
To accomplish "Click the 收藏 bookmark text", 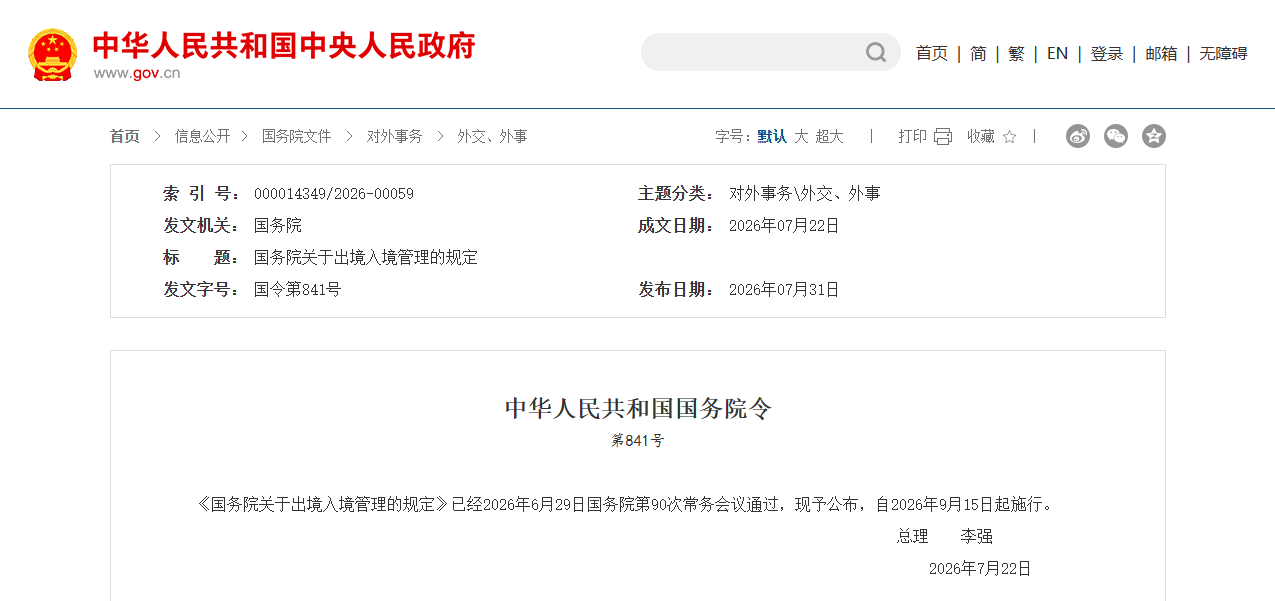I will (x=981, y=137).
